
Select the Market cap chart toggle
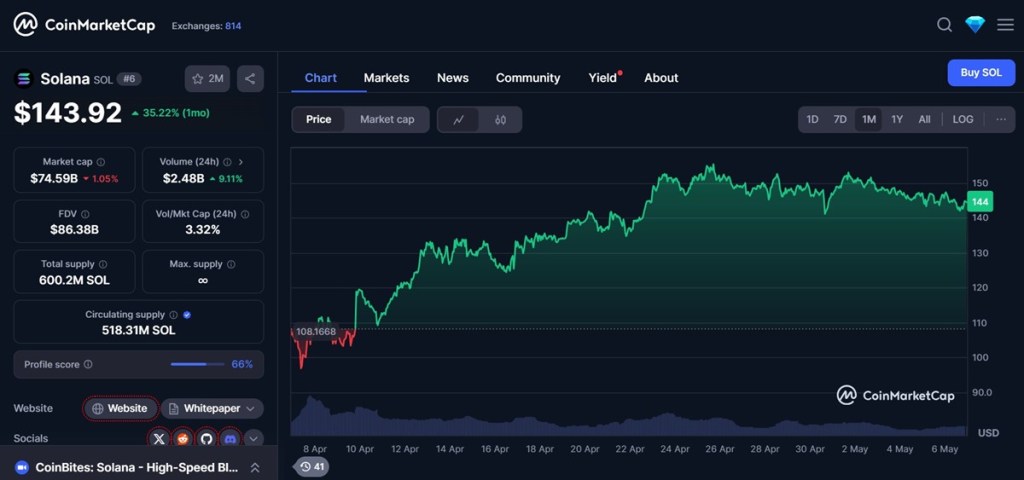[387, 120]
